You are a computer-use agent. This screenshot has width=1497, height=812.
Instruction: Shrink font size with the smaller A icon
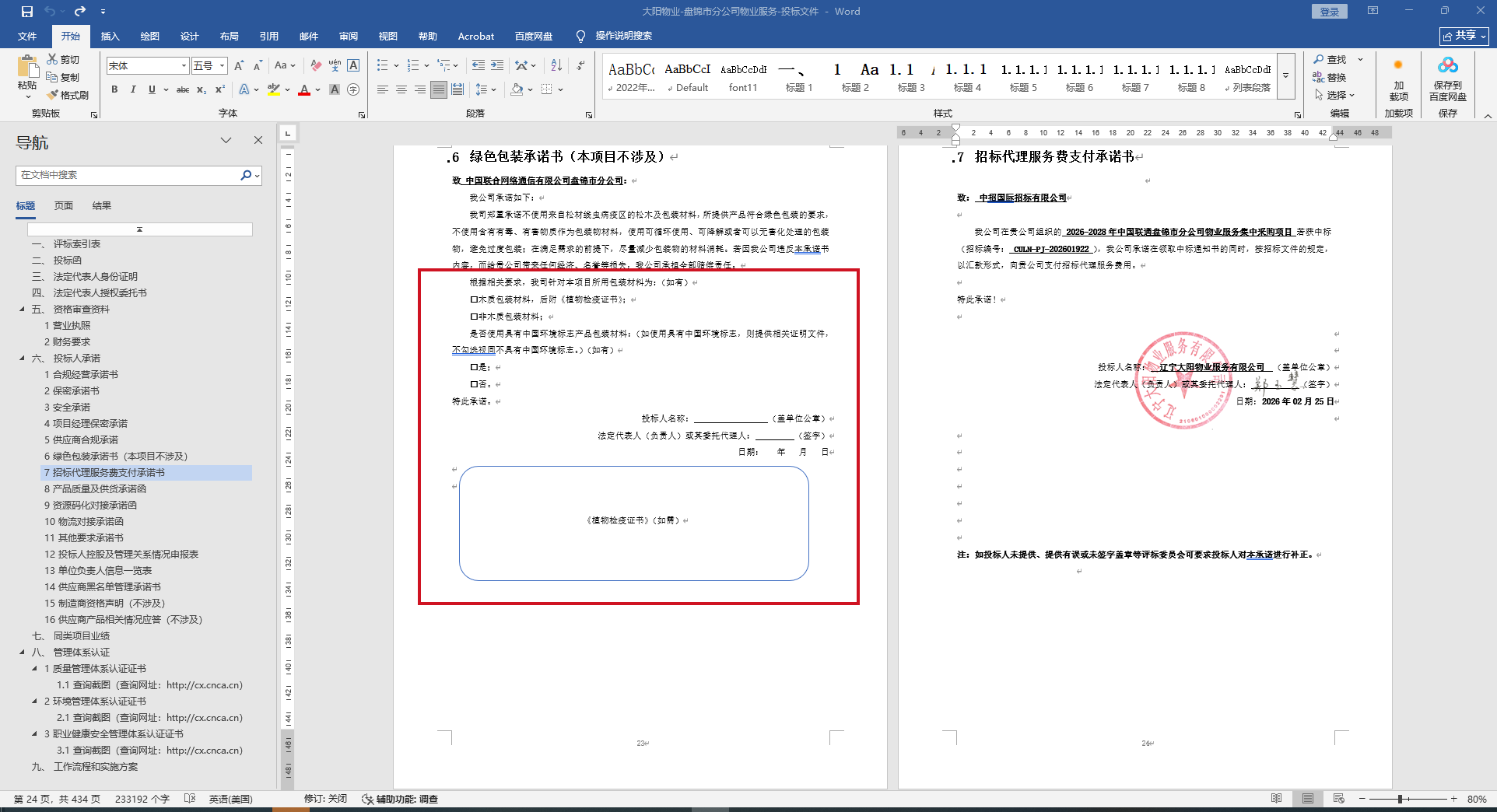pyautogui.click(x=258, y=65)
